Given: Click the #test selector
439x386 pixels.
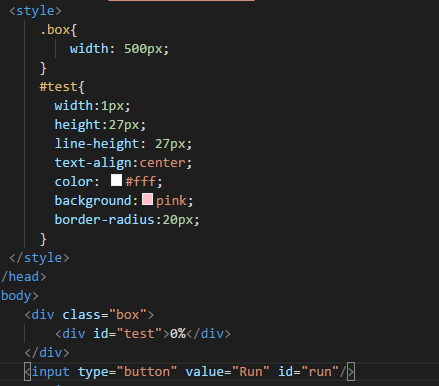Looking at the screenshot, I should pos(59,87).
